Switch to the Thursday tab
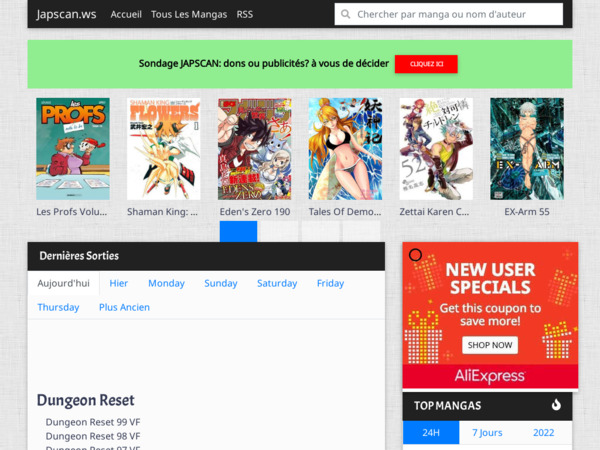Screen dimensions: 600x450 [x=58, y=307]
